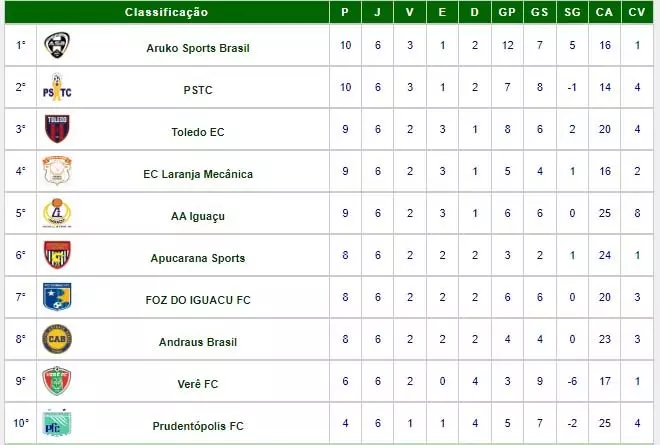Click the Verê FC club crest
This screenshot has width=660, height=445.
tap(57, 382)
